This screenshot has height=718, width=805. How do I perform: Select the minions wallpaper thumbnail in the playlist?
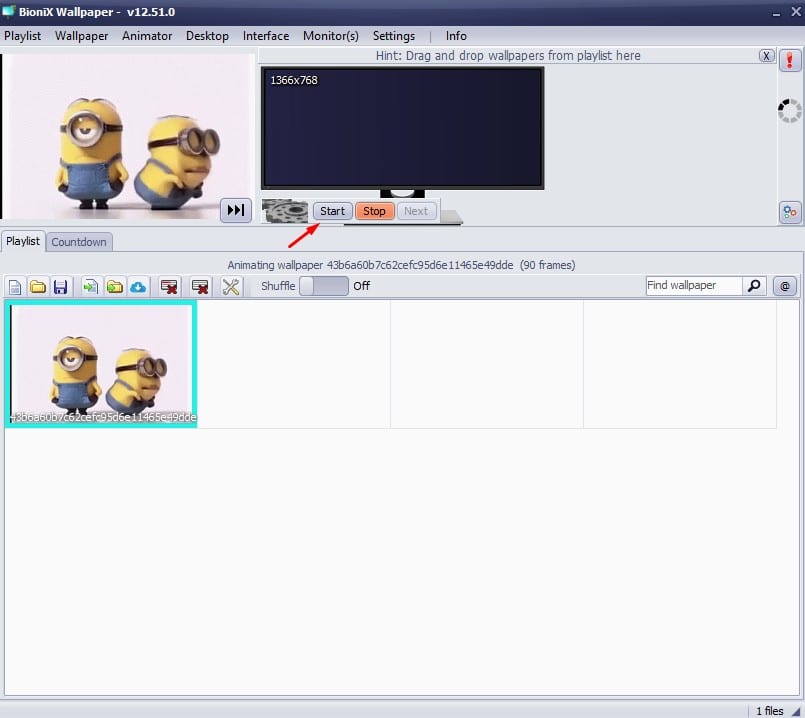coord(101,364)
